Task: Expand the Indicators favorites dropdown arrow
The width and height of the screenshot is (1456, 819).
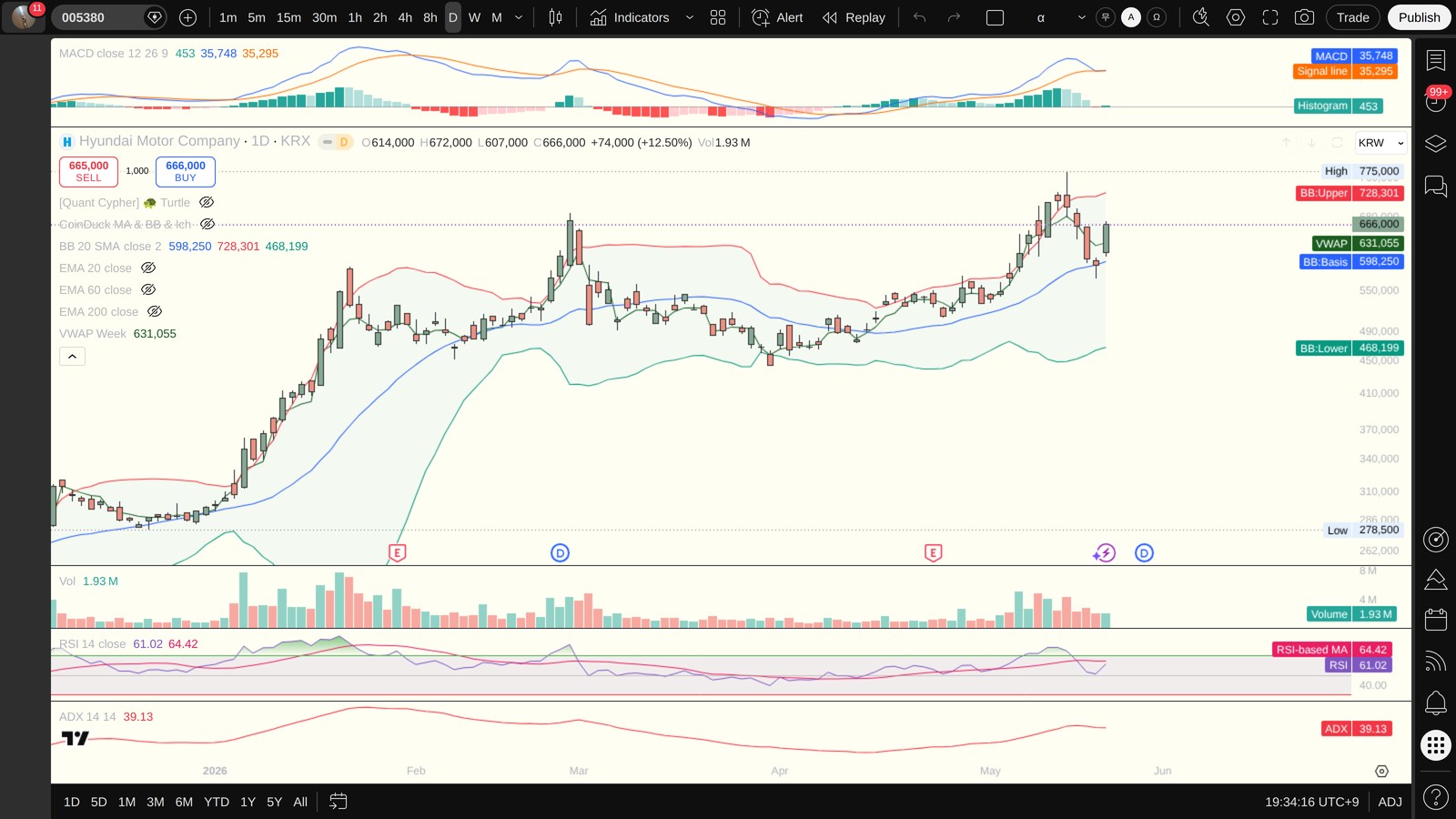Action: [x=689, y=17]
